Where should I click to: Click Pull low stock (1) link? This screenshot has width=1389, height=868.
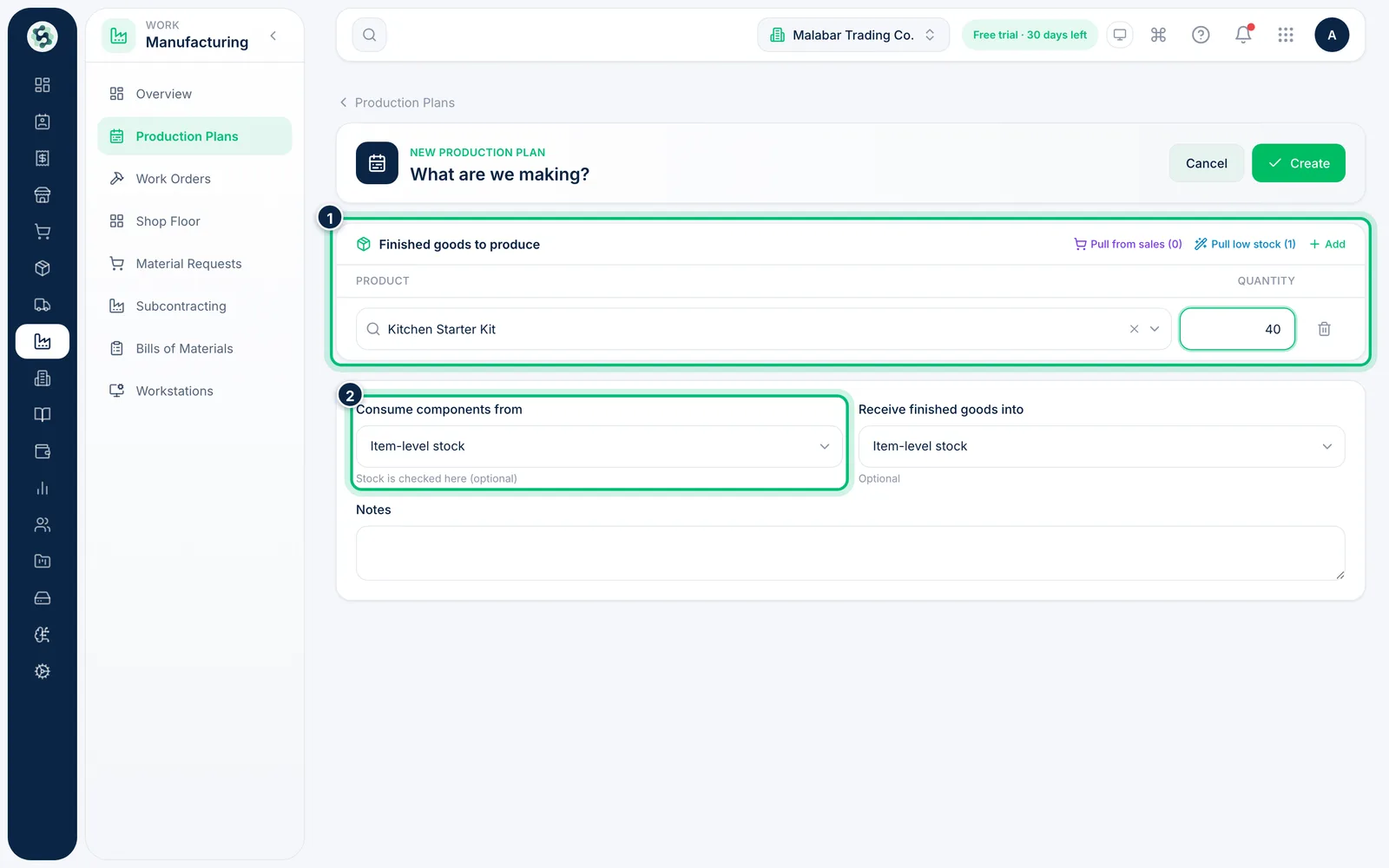pos(1245,244)
